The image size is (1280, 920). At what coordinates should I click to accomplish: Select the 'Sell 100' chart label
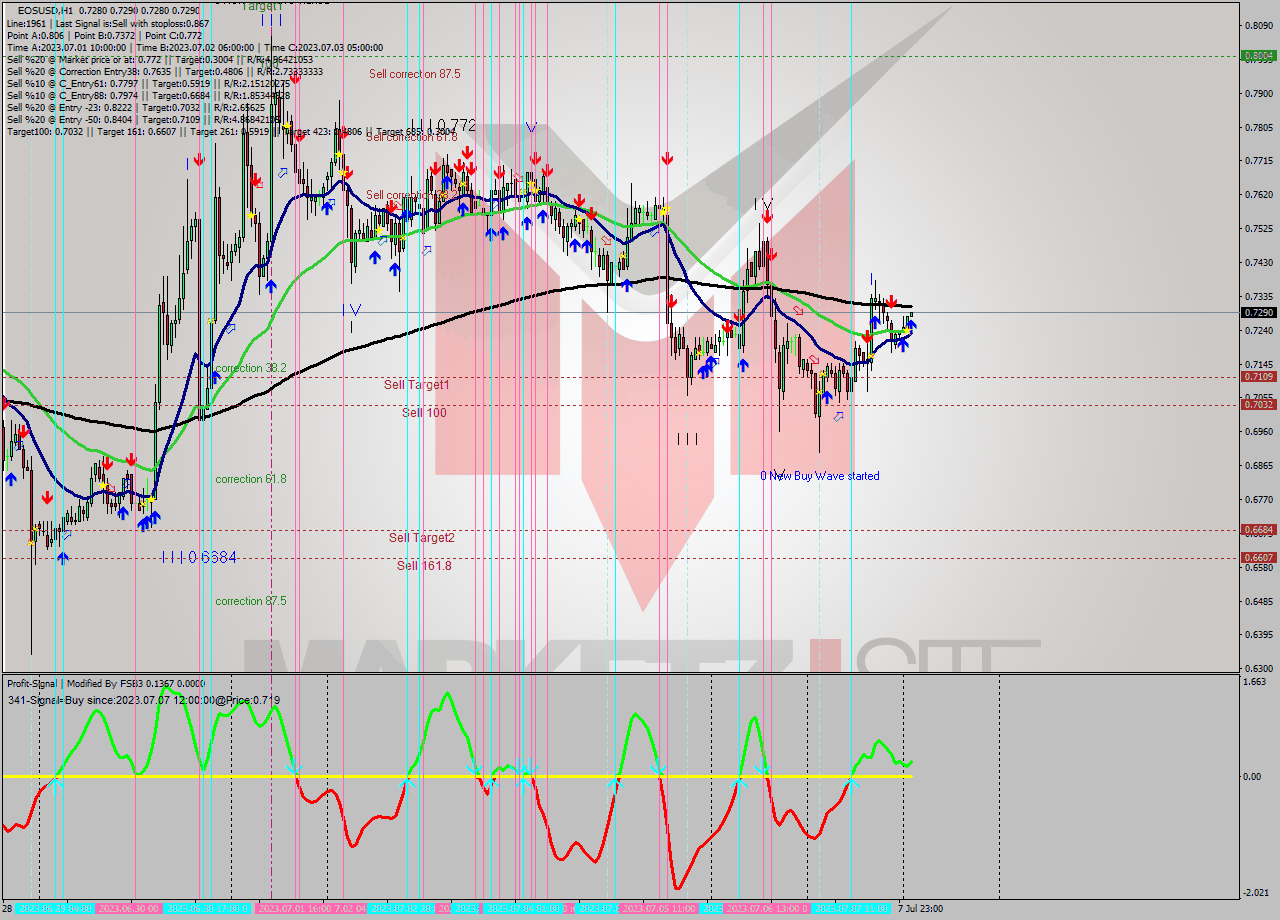pyautogui.click(x=424, y=413)
